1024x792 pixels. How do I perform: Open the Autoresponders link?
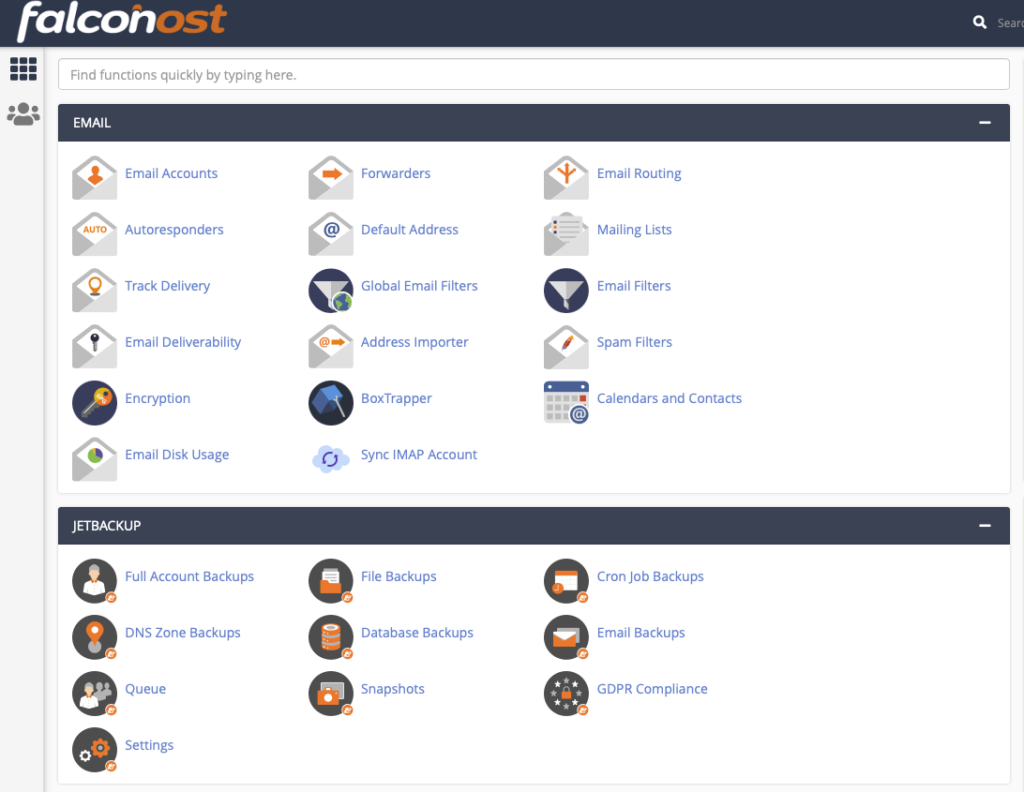[174, 230]
